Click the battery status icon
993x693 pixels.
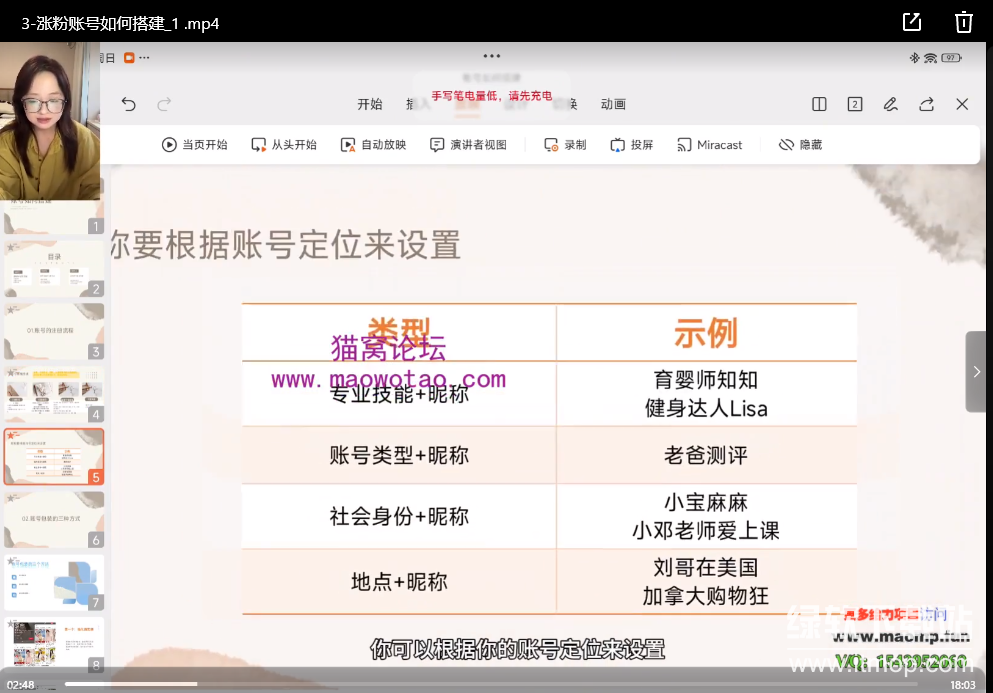pyautogui.click(x=952, y=58)
